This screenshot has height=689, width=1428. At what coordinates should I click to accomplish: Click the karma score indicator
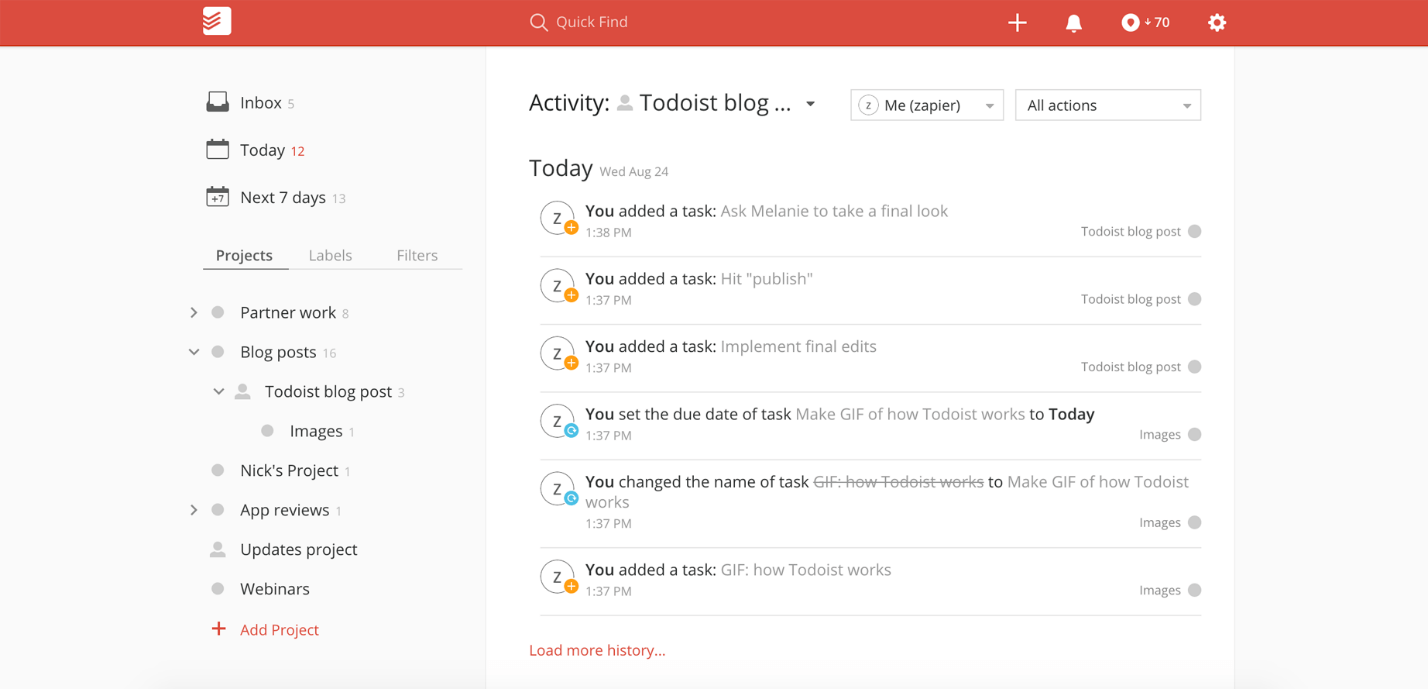point(1144,22)
